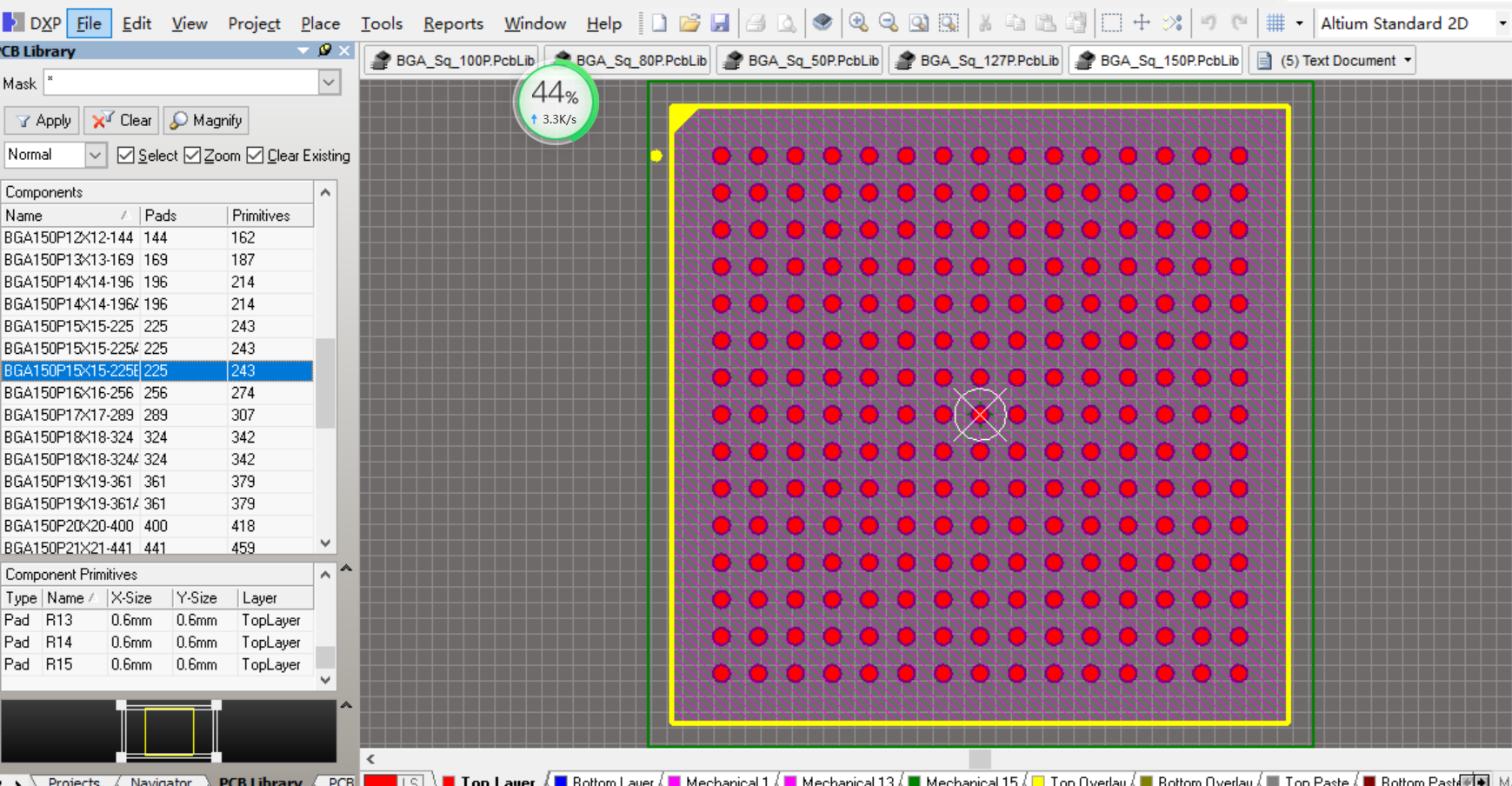
Task: Click the undo arrow icon
Action: click(x=1209, y=23)
